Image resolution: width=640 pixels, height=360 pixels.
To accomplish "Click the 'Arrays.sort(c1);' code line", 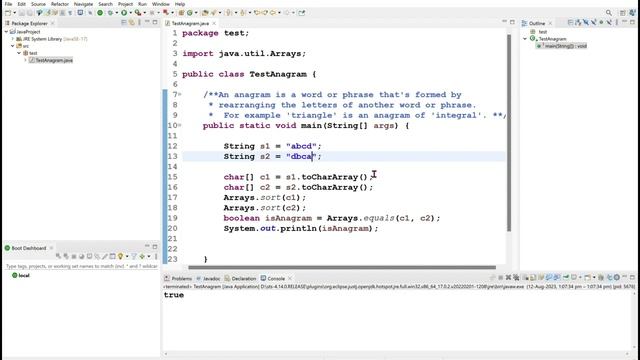I will (x=264, y=198).
